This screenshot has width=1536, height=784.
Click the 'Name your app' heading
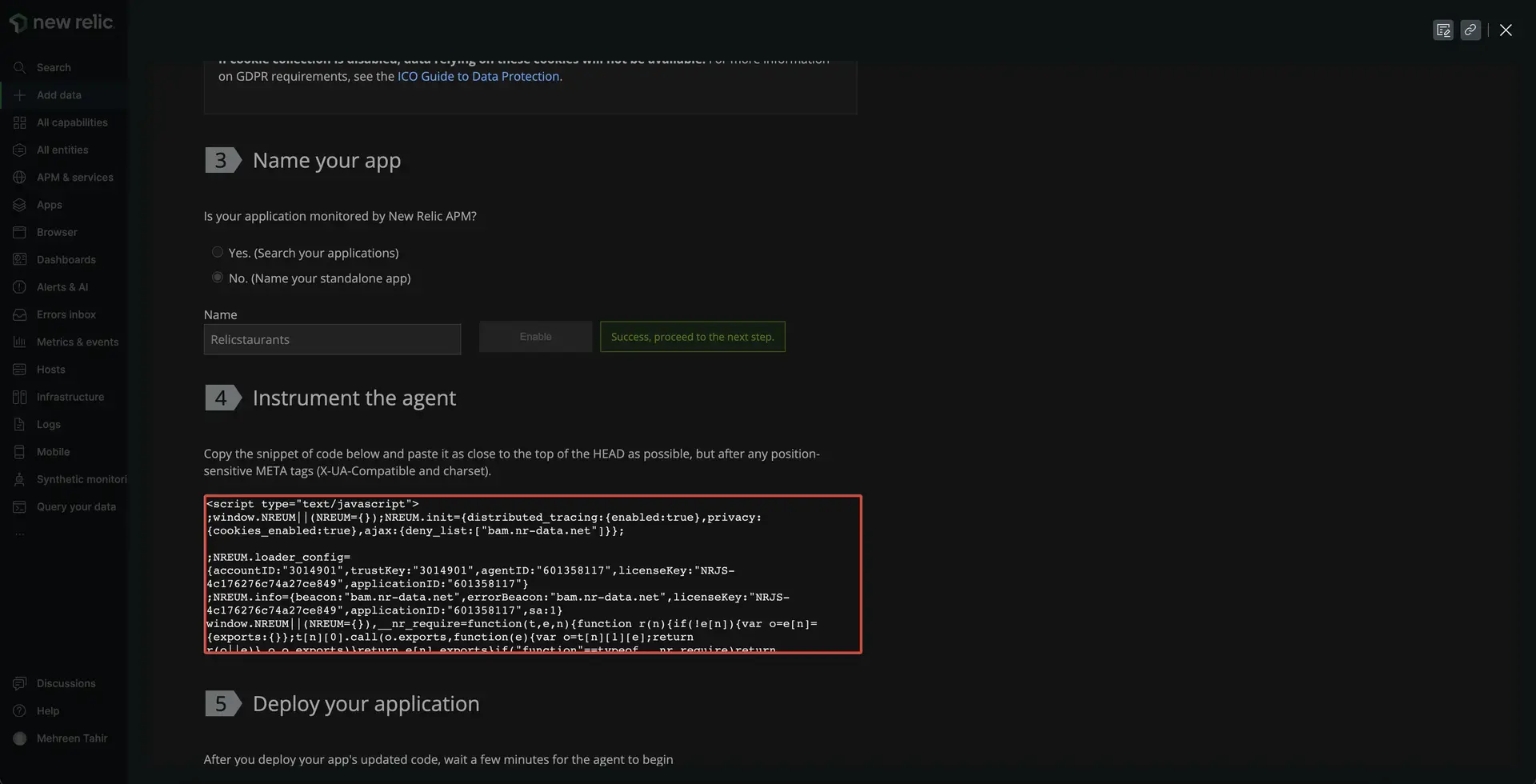326,161
